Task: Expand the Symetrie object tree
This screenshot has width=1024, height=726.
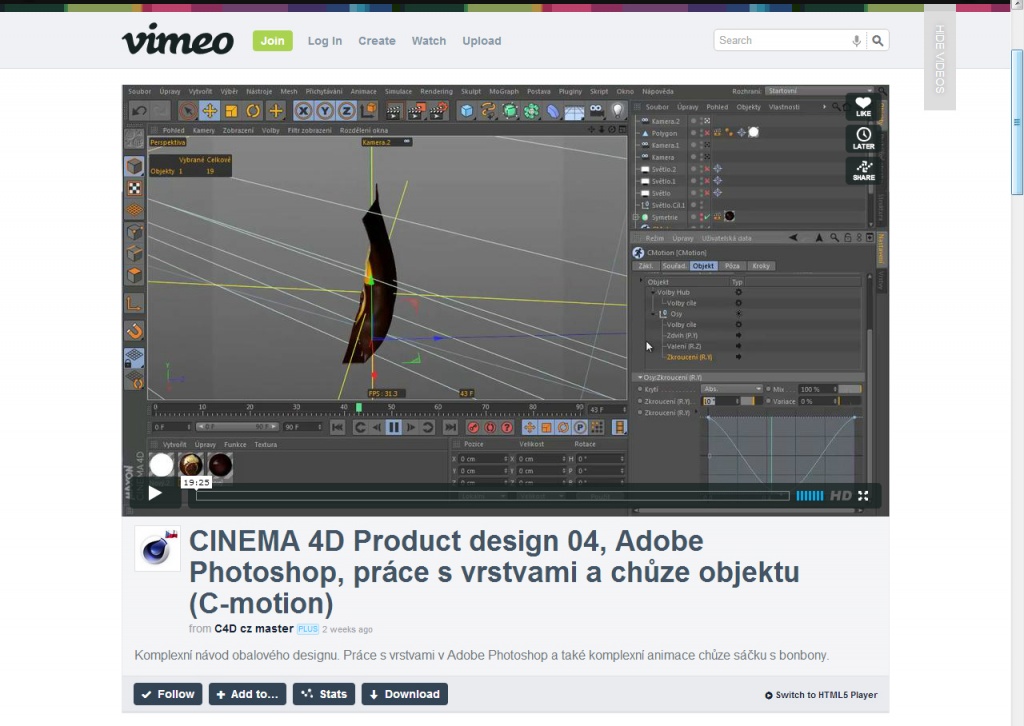Action: [x=635, y=217]
